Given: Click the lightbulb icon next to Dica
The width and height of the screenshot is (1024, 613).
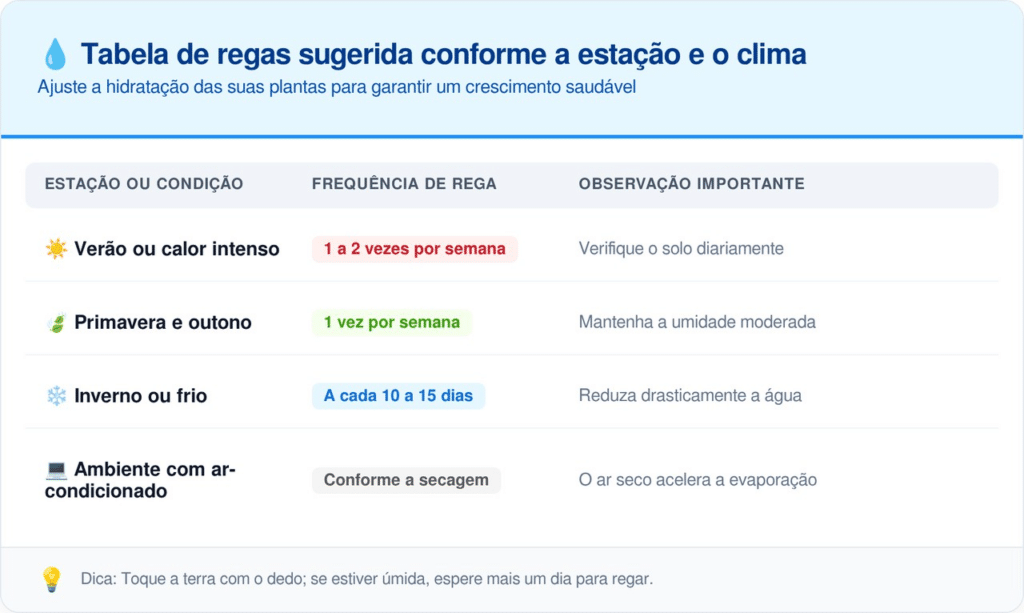Looking at the screenshot, I should coord(51,579).
